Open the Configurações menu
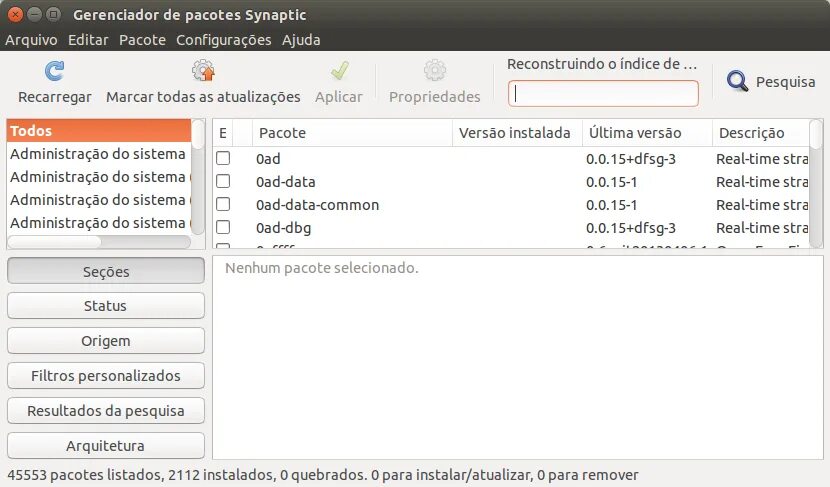 (223, 40)
